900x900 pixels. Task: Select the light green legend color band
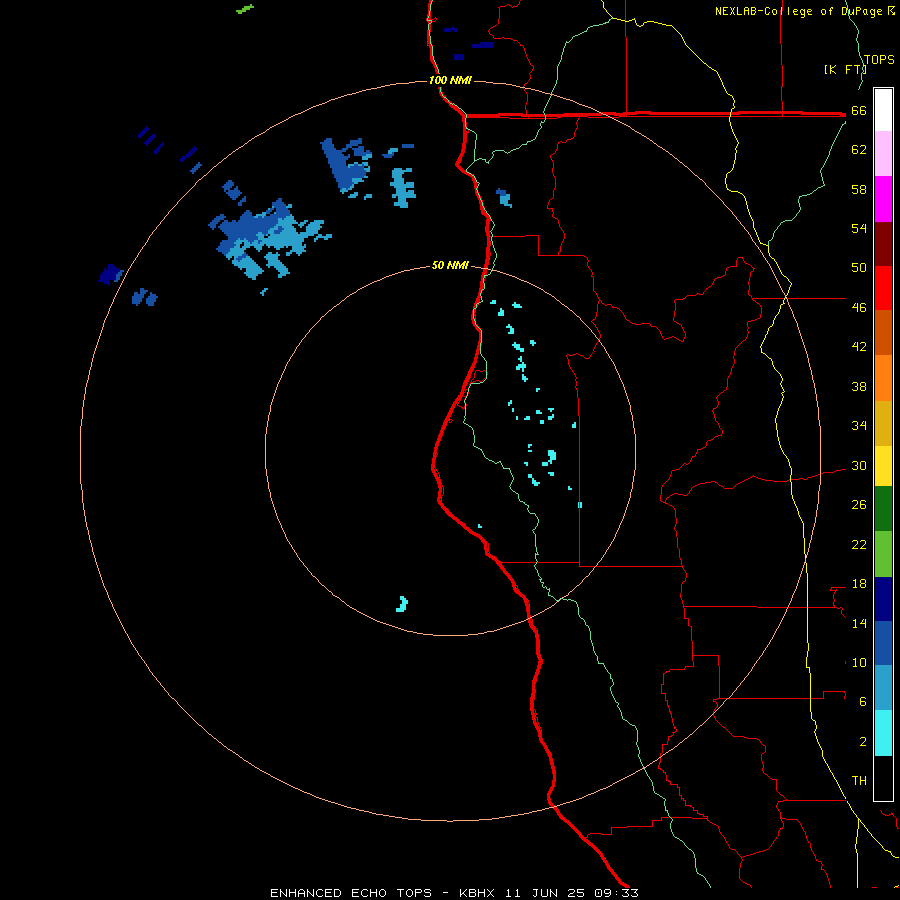(x=883, y=554)
